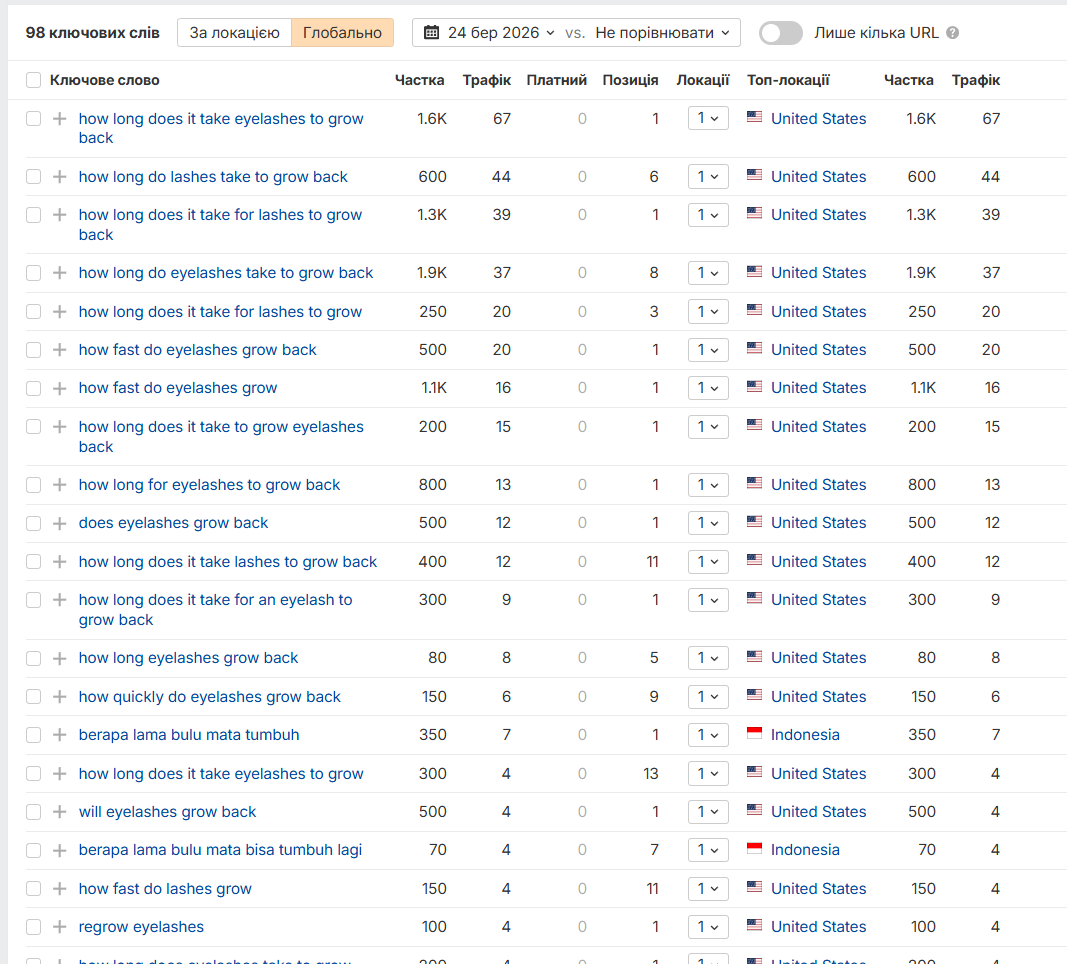Open keyword link 'how quickly do eyelashes grow back'
This screenshot has height=964, width=1067.
(210, 697)
